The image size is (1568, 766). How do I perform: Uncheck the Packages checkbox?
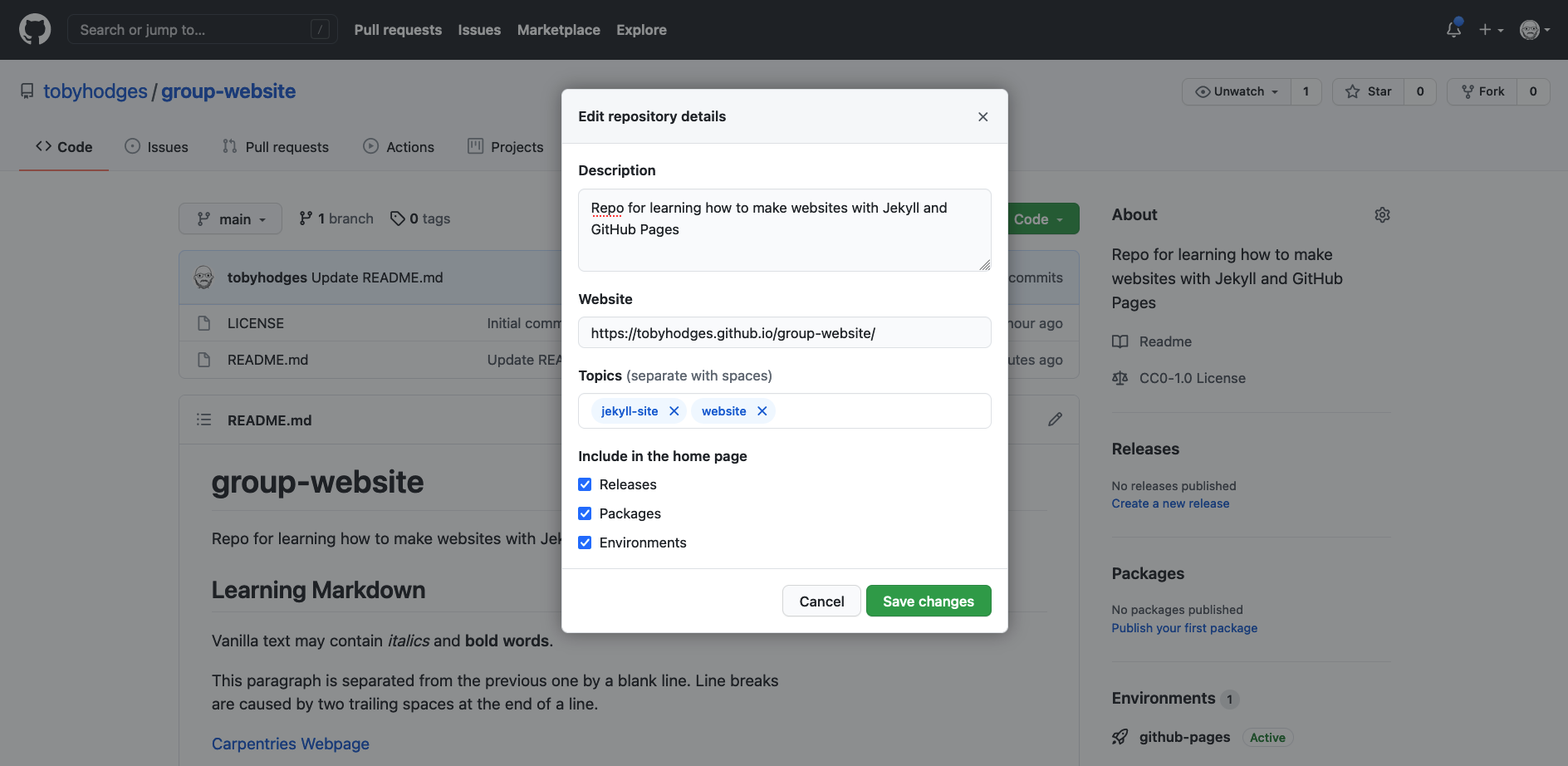point(585,513)
